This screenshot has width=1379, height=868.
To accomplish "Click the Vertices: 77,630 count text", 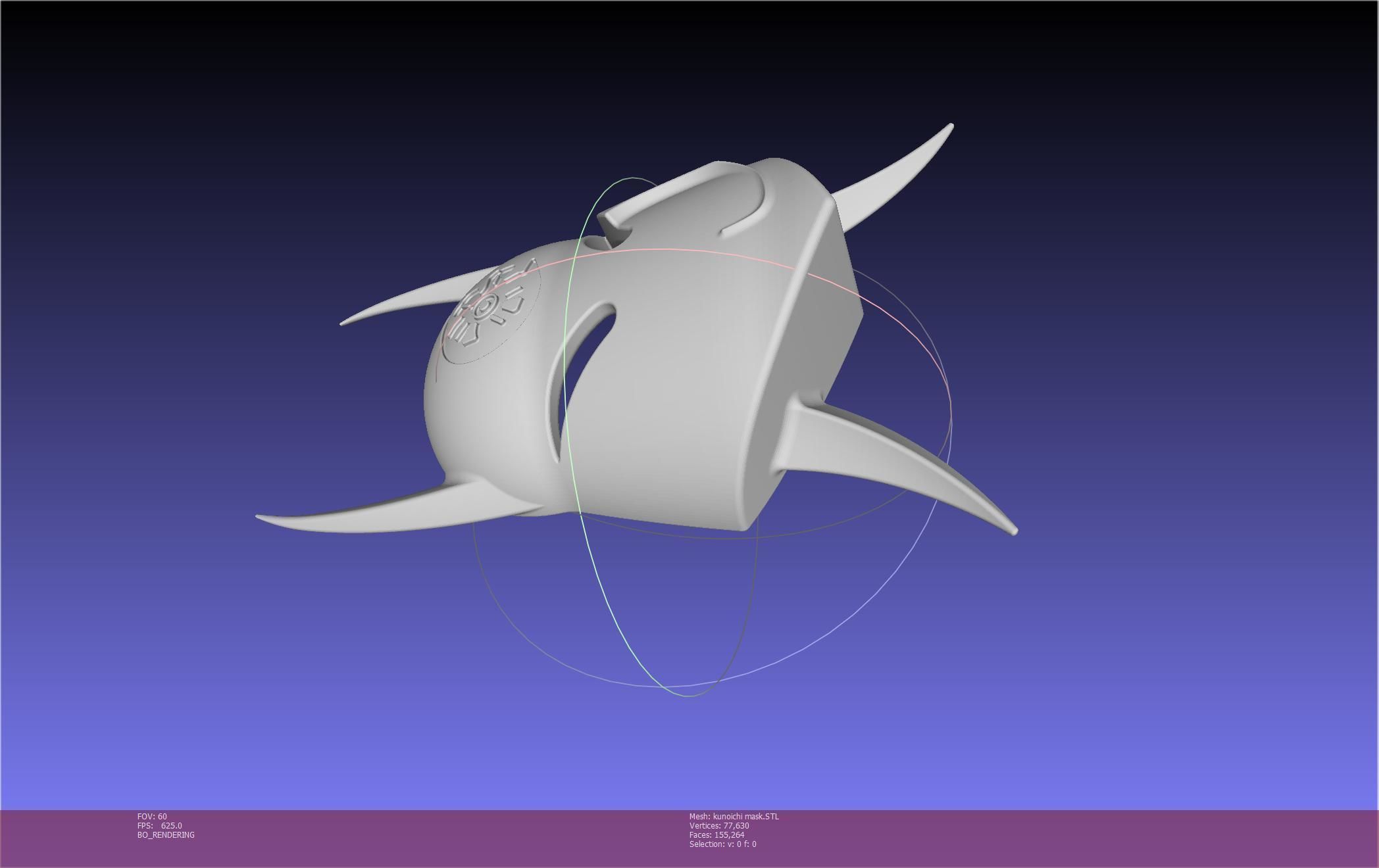I will click(x=718, y=826).
